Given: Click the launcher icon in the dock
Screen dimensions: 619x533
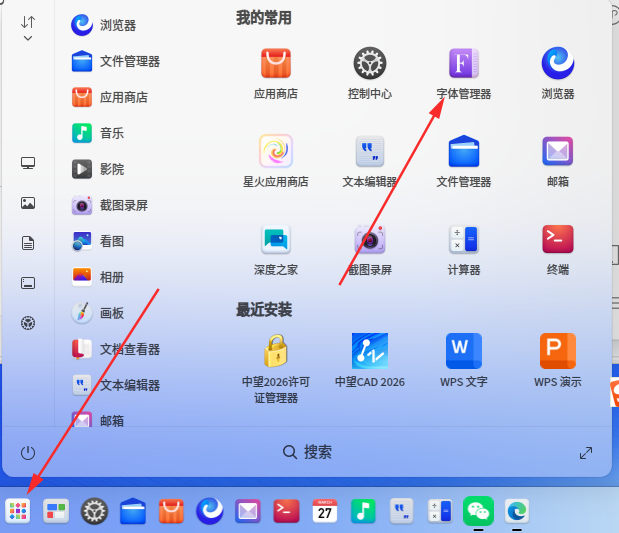Looking at the screenshot, I should [18, 511].
